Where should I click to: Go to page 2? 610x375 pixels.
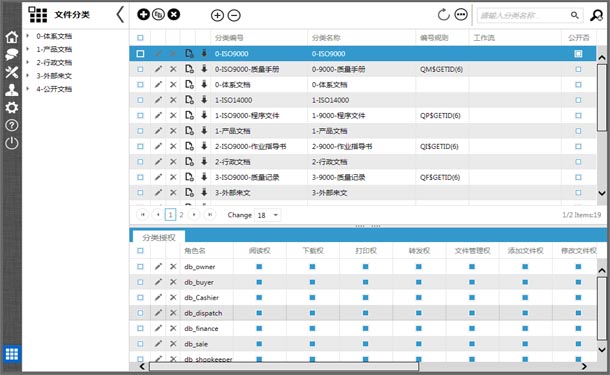(181, 214)
